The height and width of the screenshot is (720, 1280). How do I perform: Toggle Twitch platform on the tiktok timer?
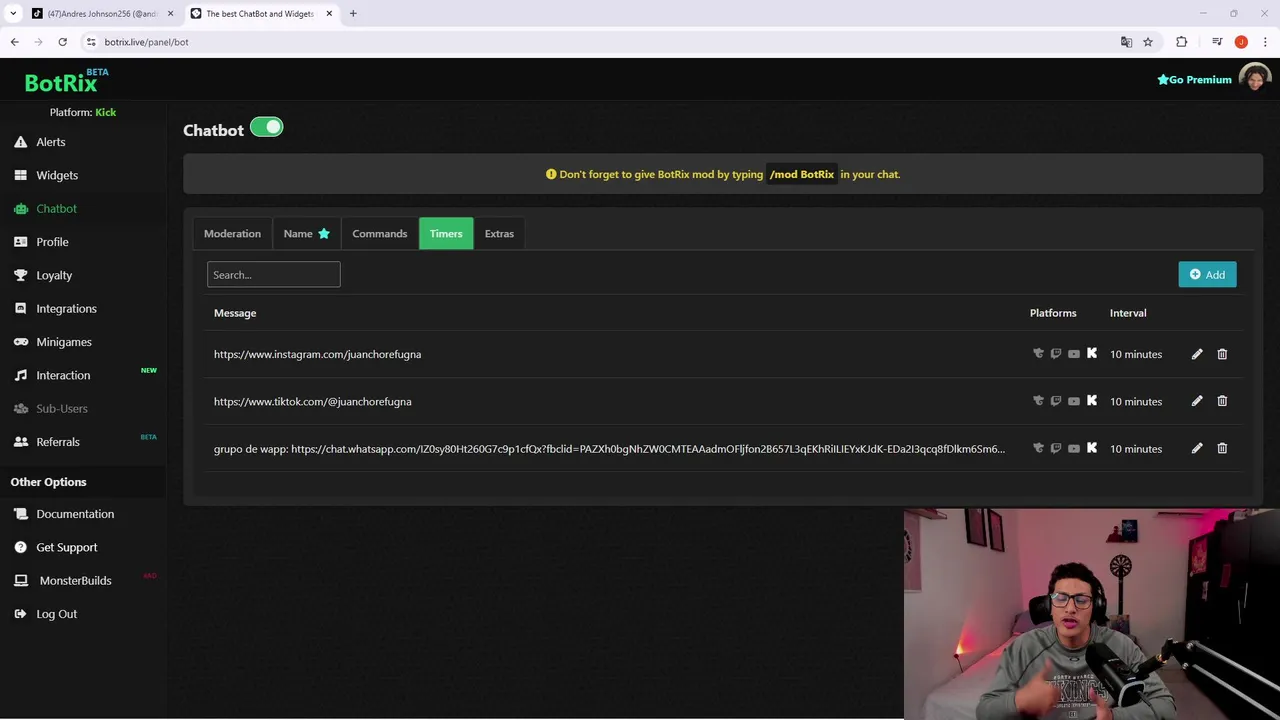pyautogui.click(x=1056, y=401)
